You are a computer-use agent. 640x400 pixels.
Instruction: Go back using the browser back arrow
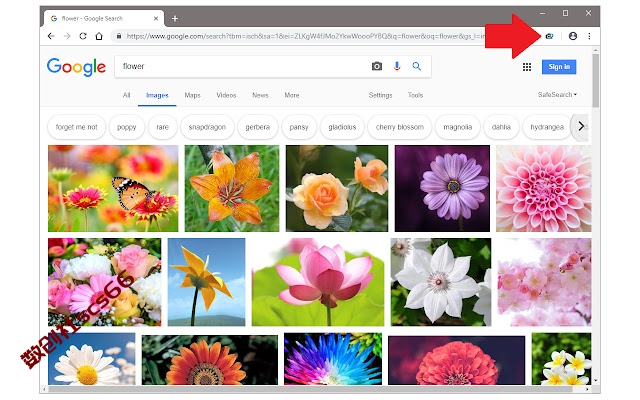click(51, 36)
